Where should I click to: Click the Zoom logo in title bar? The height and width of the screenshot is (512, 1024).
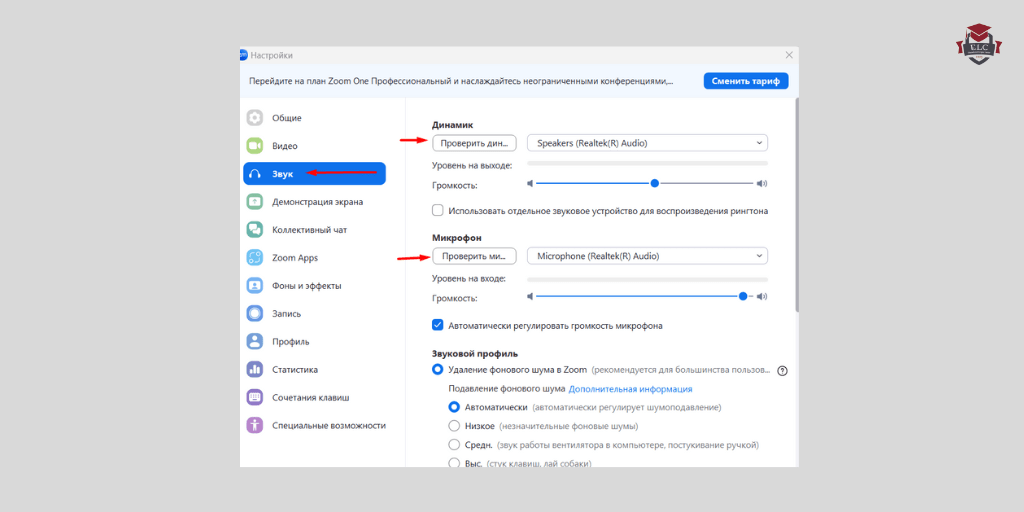pos(244,55)
